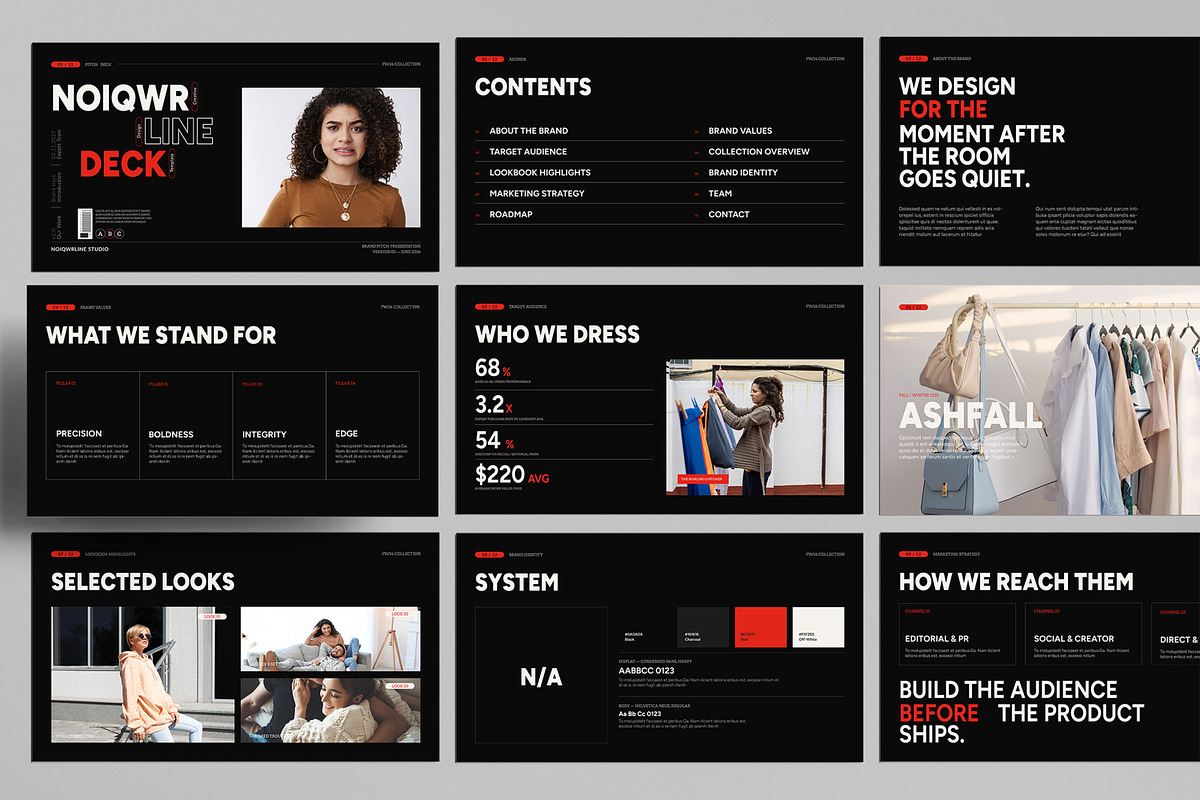Click the beige handbag hanging on the rack
The image size is (1200, 800).
click(x=951, y=350)
